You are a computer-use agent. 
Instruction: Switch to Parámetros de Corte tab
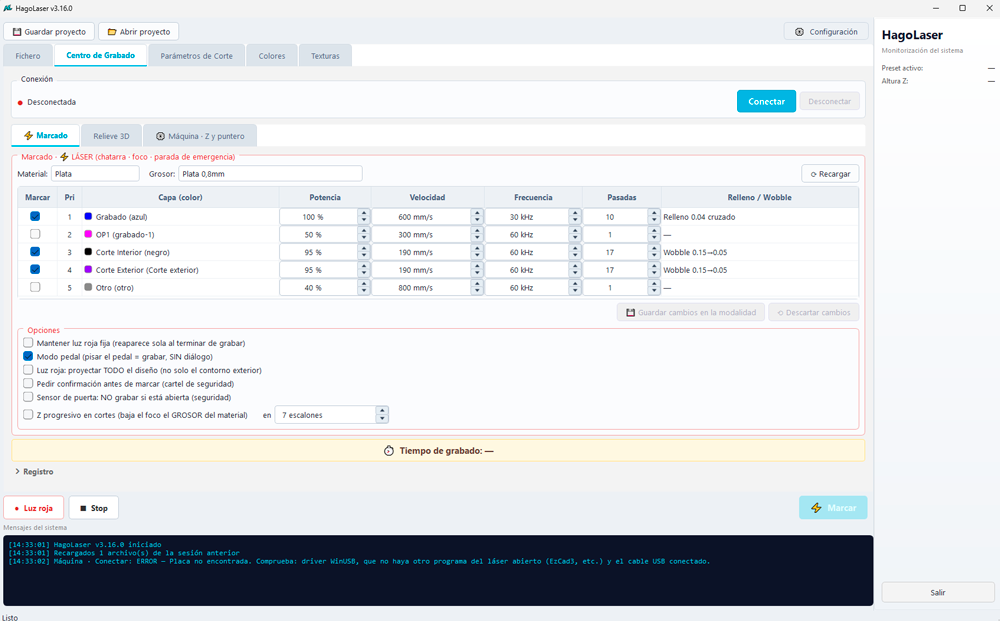click(x=196, y=56)
